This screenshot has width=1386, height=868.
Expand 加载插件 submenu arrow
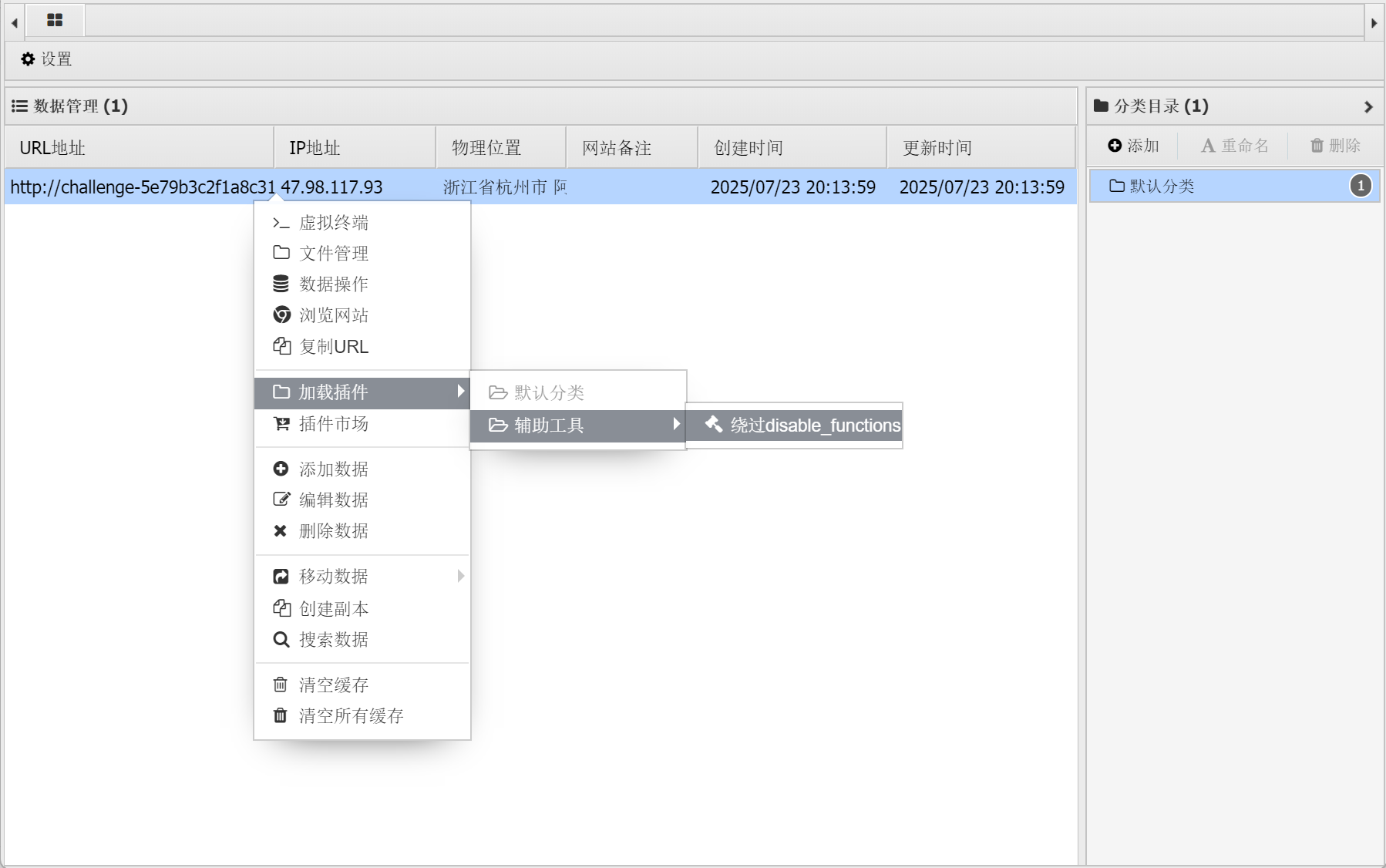click(460, 392)
